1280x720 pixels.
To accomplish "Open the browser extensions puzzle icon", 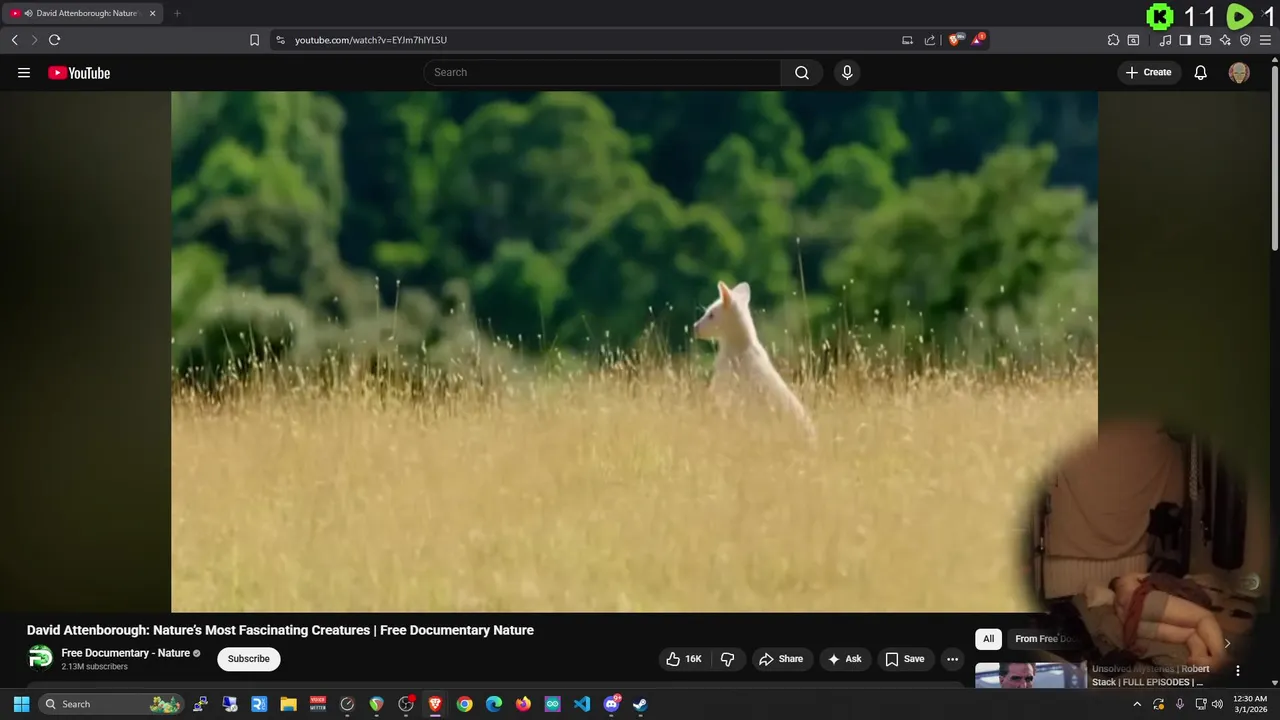I will (x=1113, y=40).
